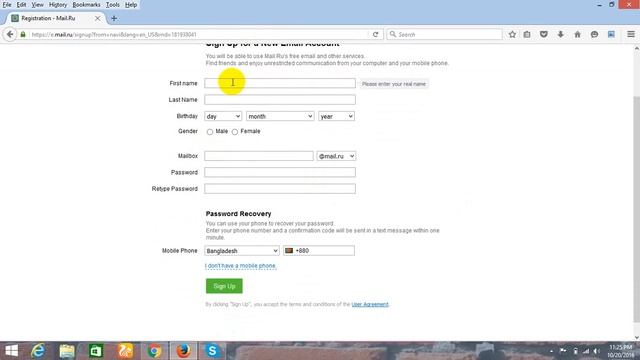Click the URL address bar
The width and height of the screenshot is (640, 360).
click(200, 35)
